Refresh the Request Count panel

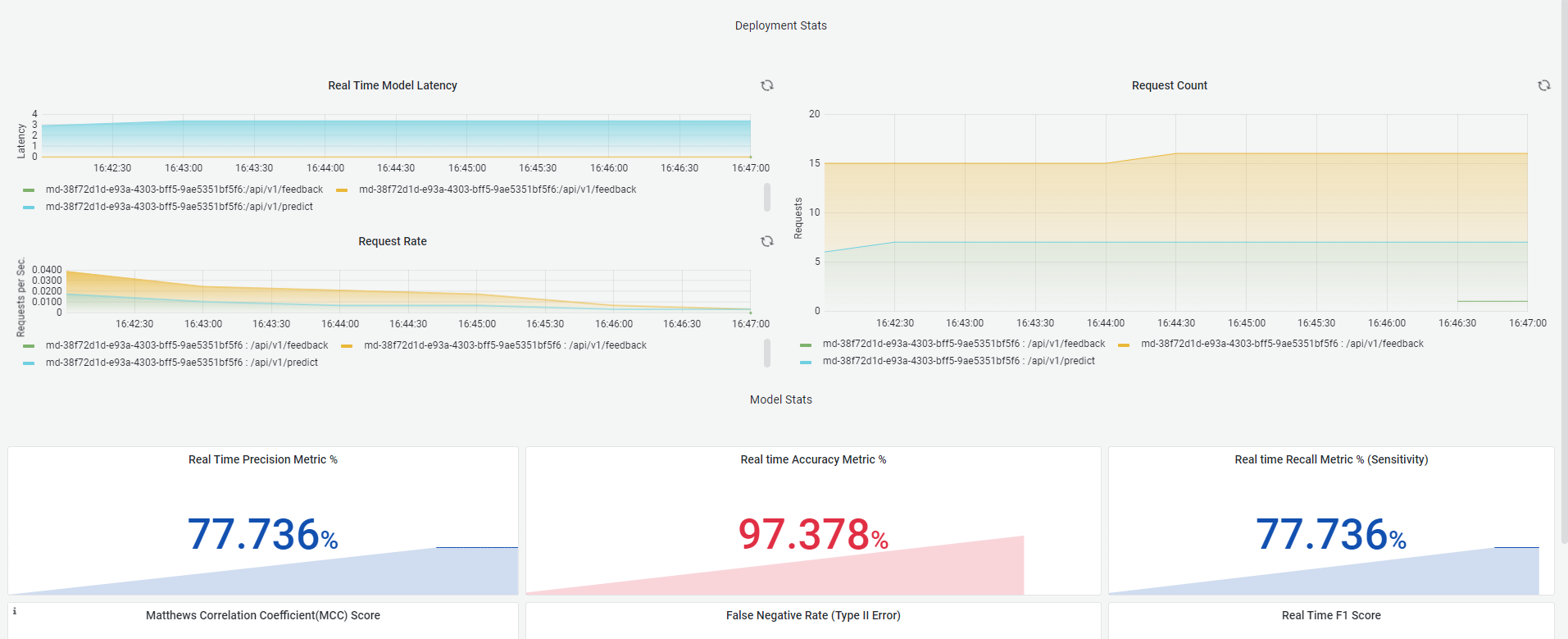pyautogui.click(x=1544, y=85)
